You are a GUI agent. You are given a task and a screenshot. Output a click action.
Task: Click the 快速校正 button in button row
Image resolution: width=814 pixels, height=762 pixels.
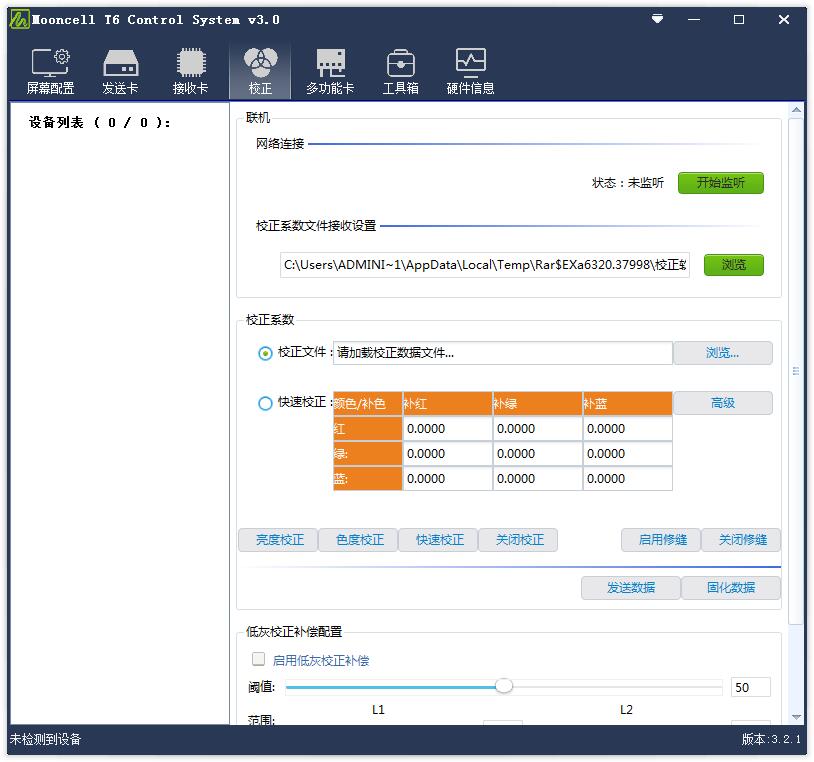click(440, 540)
